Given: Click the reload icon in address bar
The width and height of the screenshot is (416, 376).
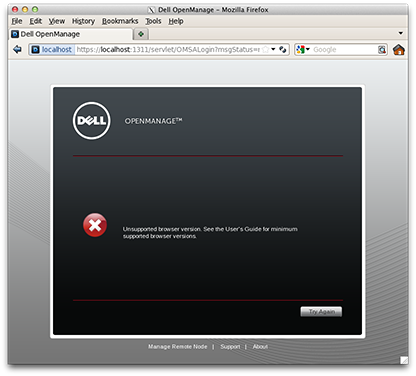Looking at the screenshot, I should point(283,50).
